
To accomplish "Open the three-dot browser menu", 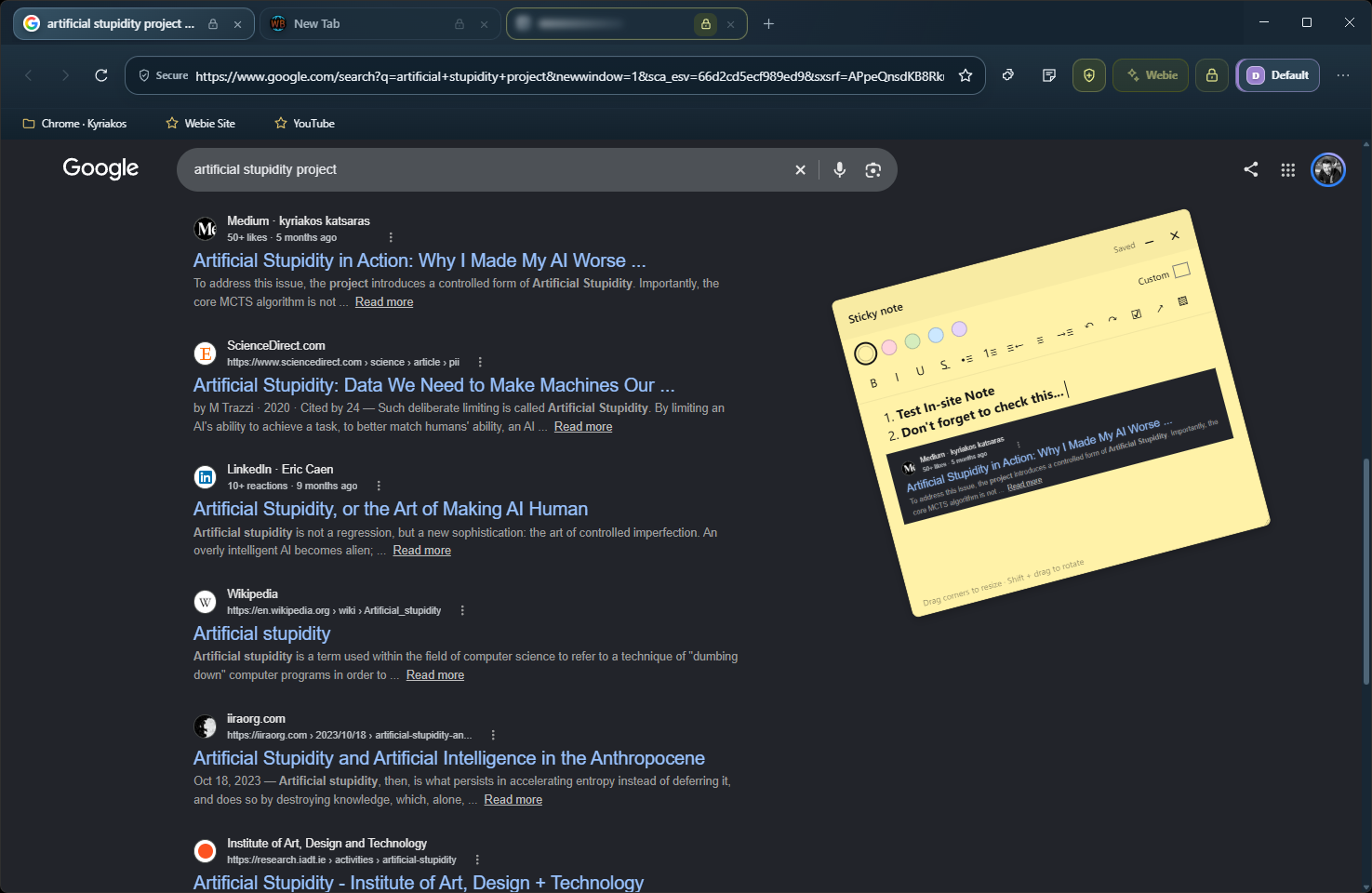I will (x=1343, y=75).
